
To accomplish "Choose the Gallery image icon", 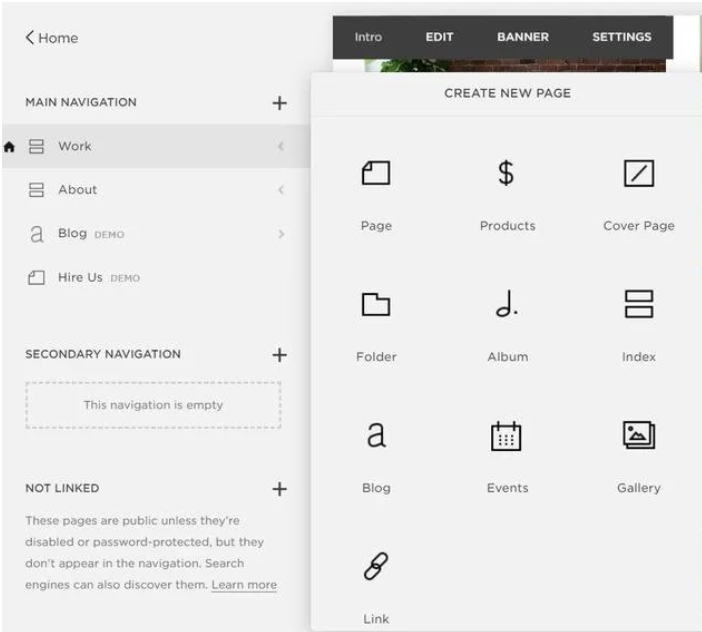I will coord(638,435).
